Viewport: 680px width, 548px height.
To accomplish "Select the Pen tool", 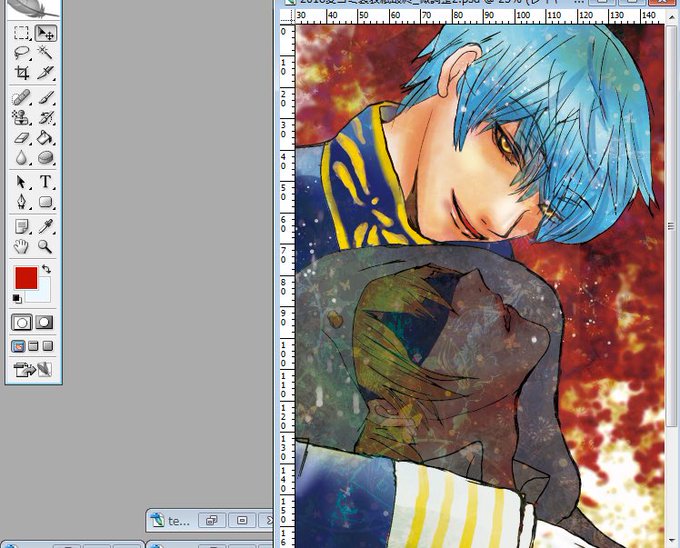I will click(x=21, y=202).
